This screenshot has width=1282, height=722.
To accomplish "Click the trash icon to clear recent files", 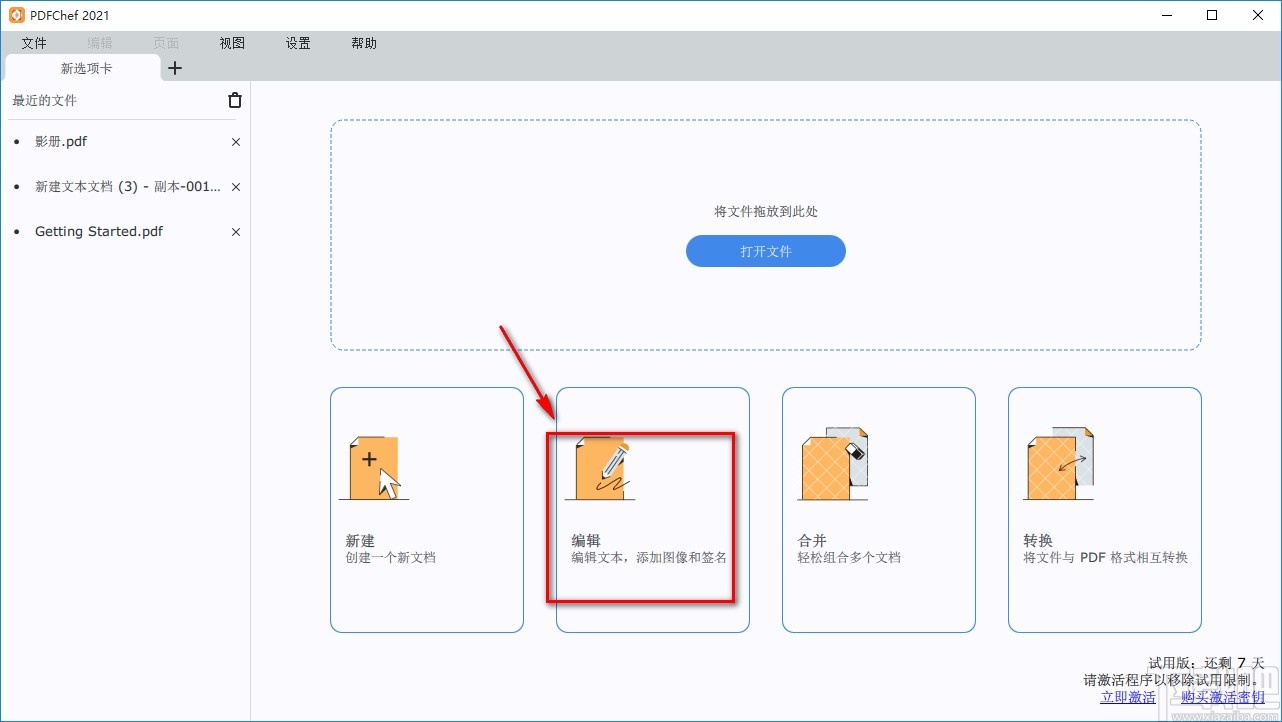I will click(x=234, y=100).
